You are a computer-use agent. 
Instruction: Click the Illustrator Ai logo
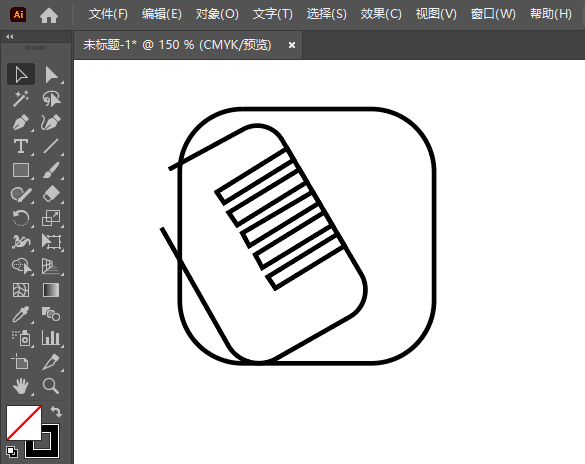(x=18, y=15)
